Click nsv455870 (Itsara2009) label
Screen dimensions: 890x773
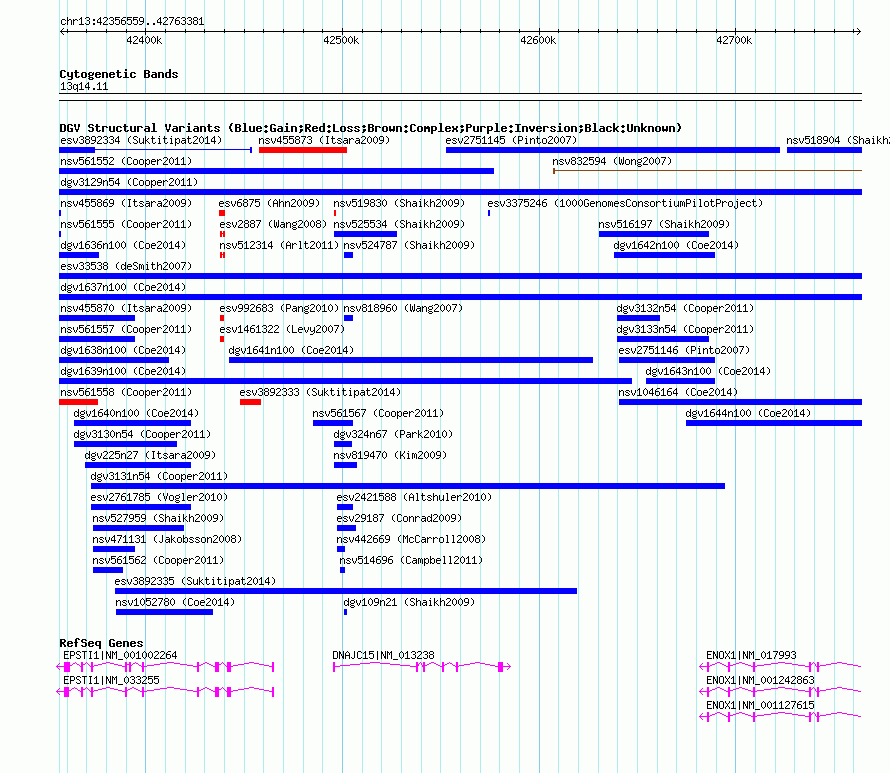tap(126, 308)
